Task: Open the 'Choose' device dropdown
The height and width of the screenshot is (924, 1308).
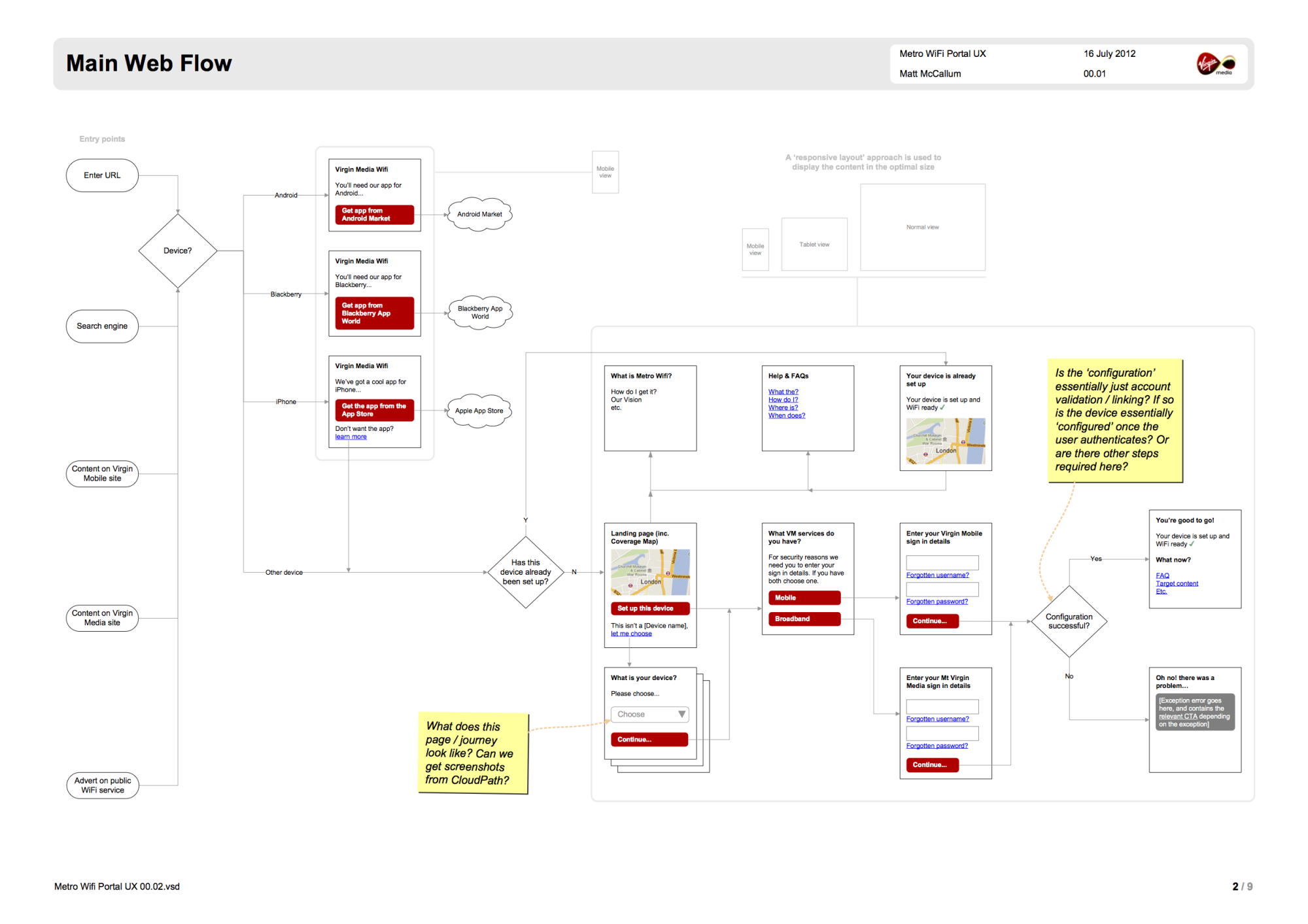Action: 649,714
